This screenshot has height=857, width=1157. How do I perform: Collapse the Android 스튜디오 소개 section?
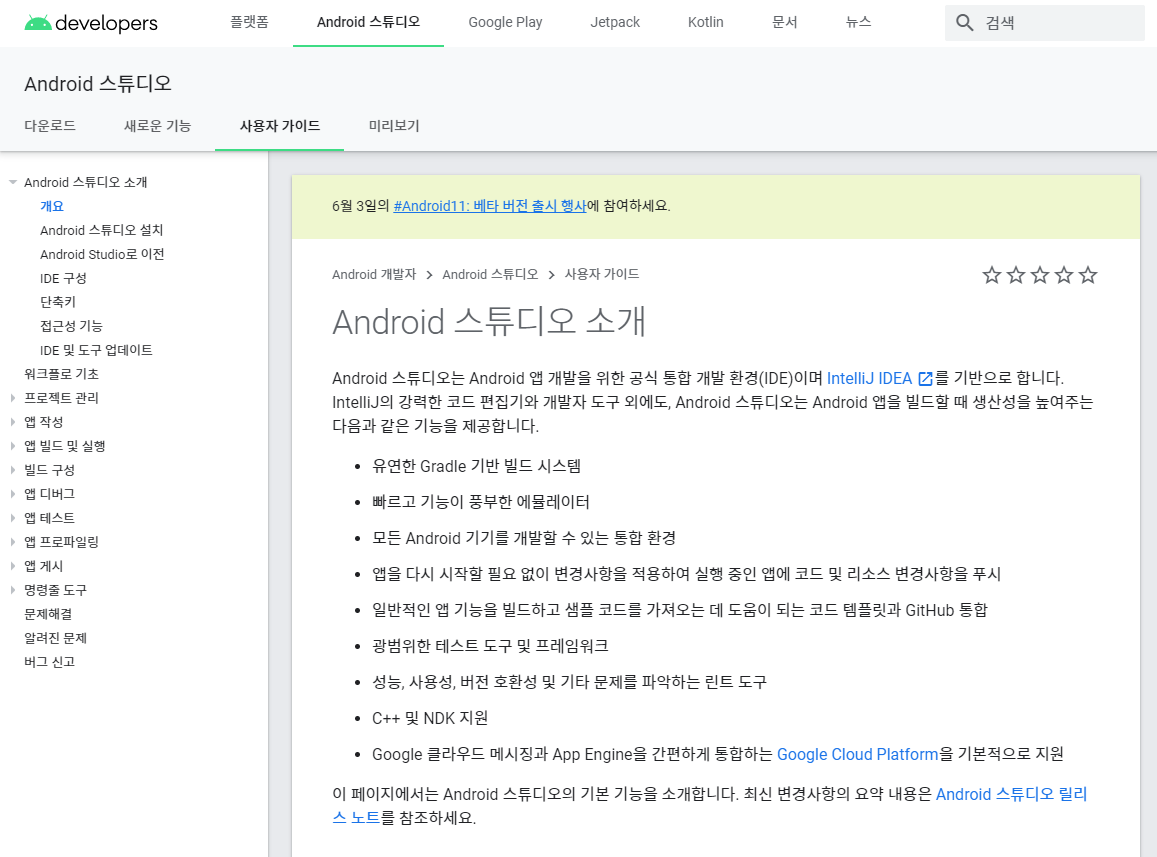tap(13, 182)
